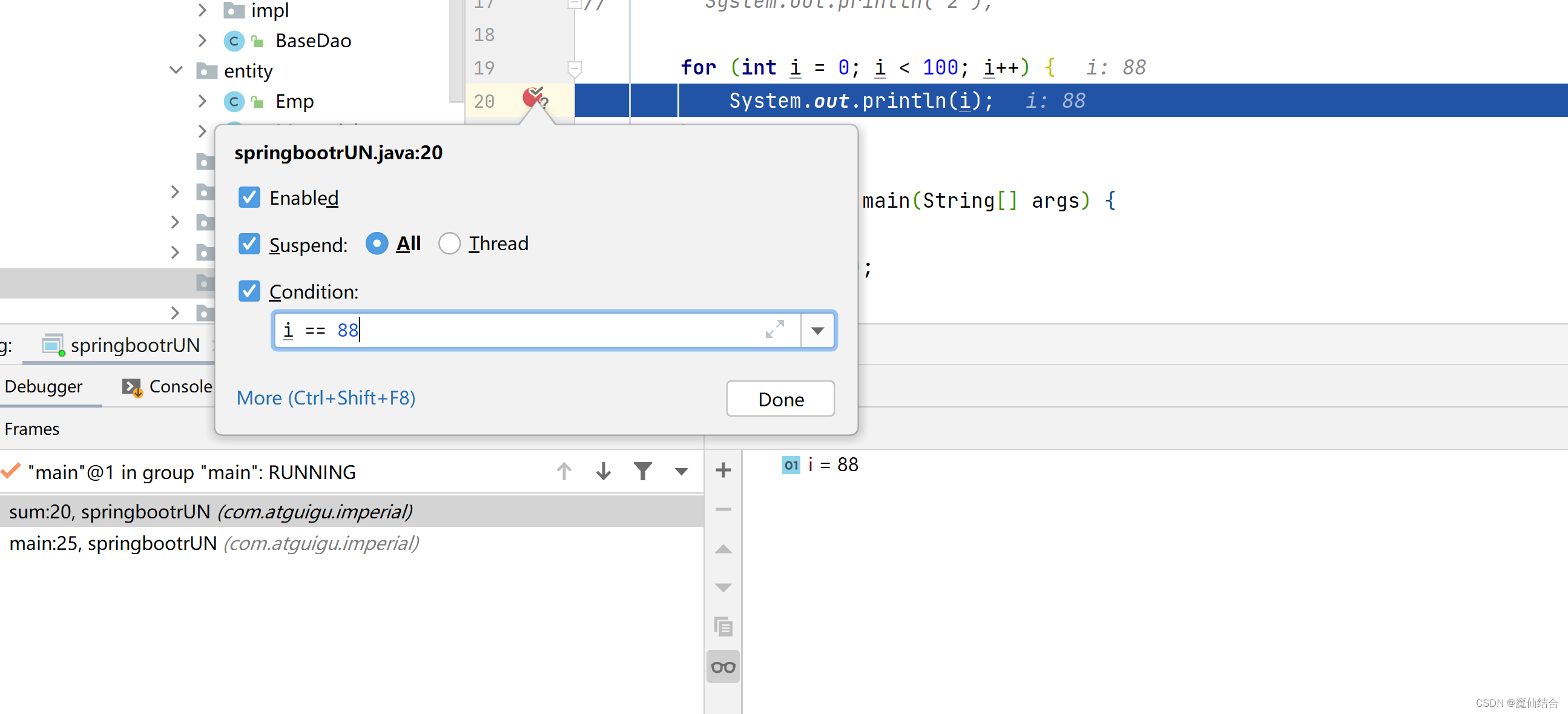1568x714 pixels.
Task: Select the i = 88 variable entry
Action: coord(820,465)
